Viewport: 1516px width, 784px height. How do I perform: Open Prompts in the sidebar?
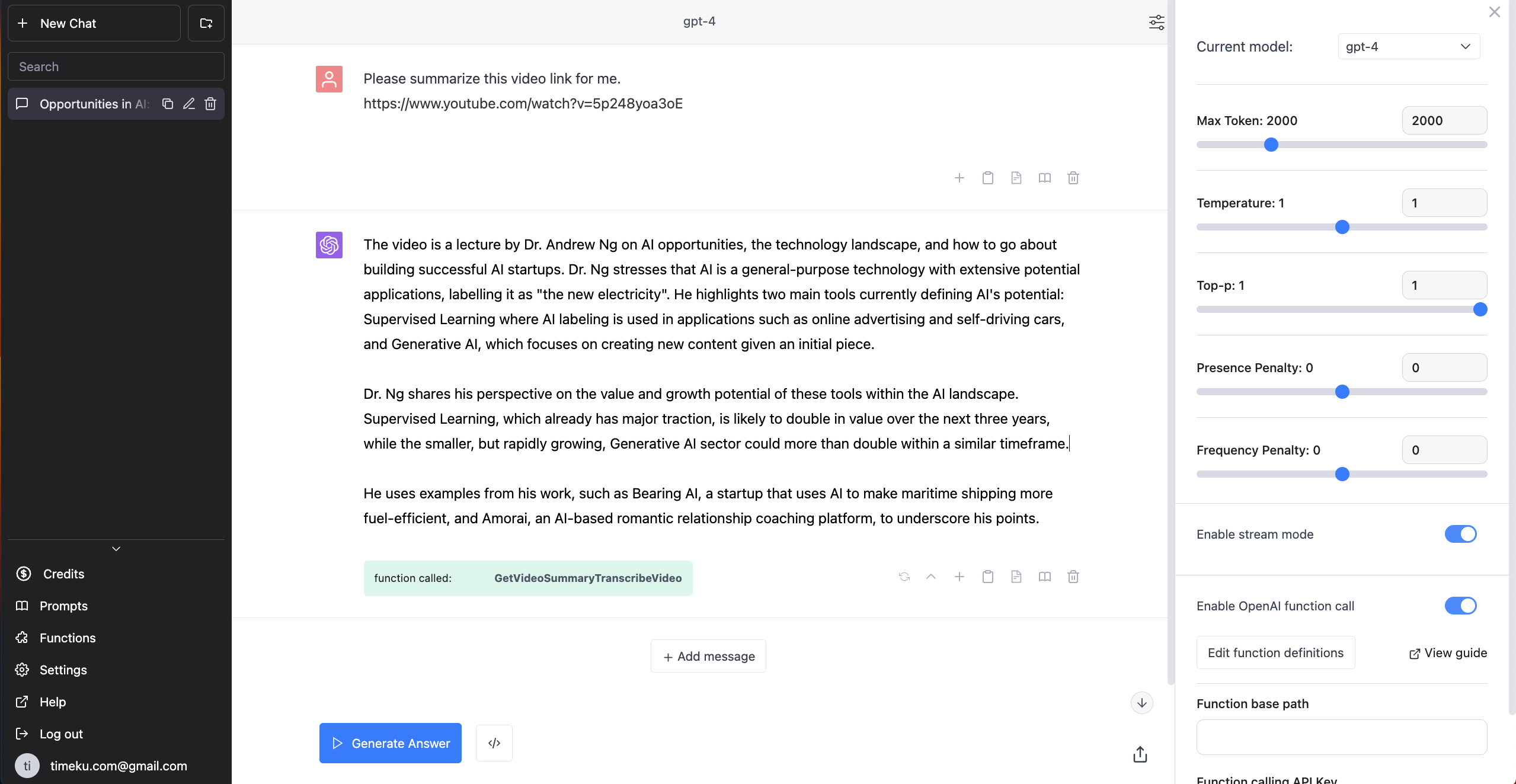(63, 606)
